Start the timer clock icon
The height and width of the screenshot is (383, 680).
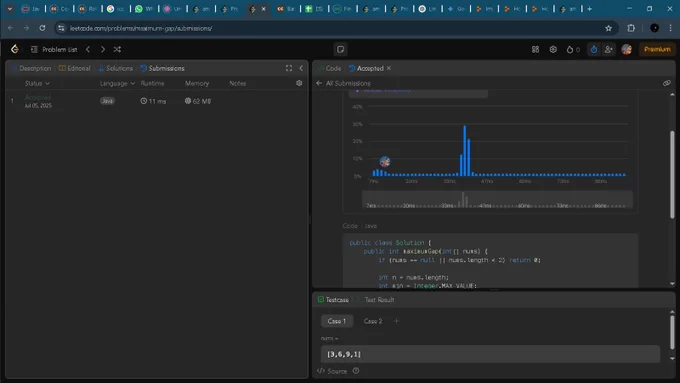click(594, 49)
